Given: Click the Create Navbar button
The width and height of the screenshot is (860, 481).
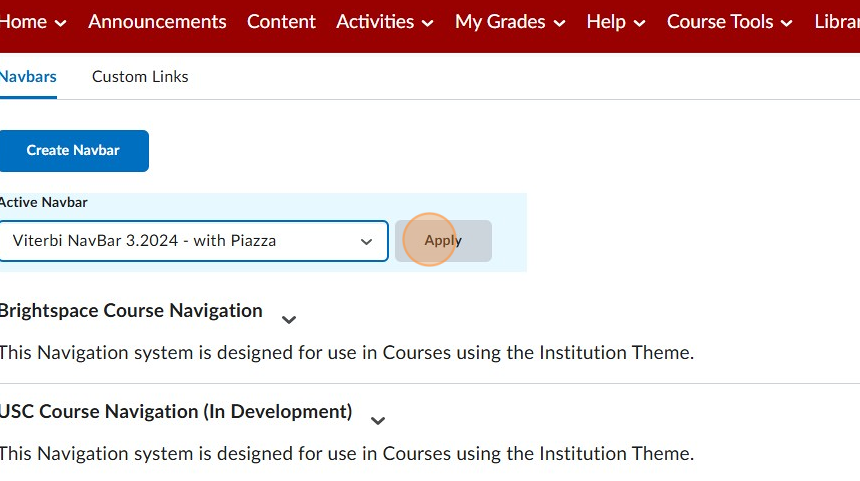Looking at the screenshot, I should tap(73, 150).
